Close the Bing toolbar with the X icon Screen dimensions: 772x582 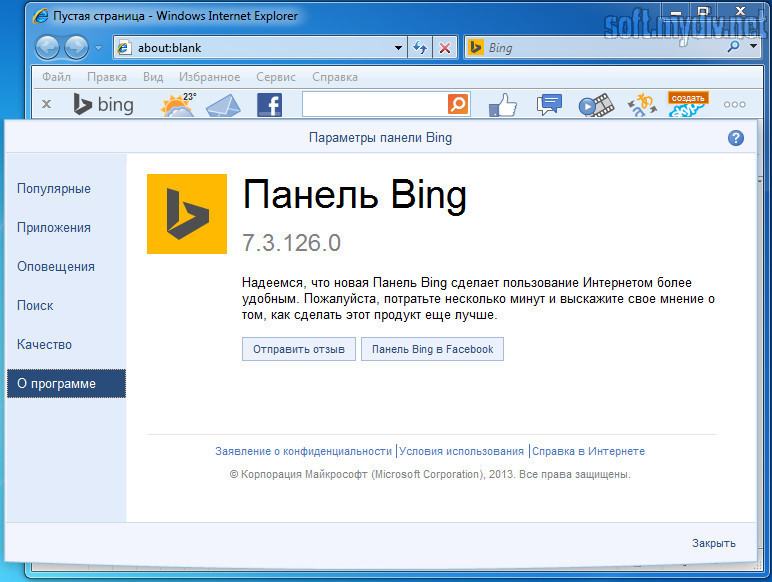[x=46, y=104]
